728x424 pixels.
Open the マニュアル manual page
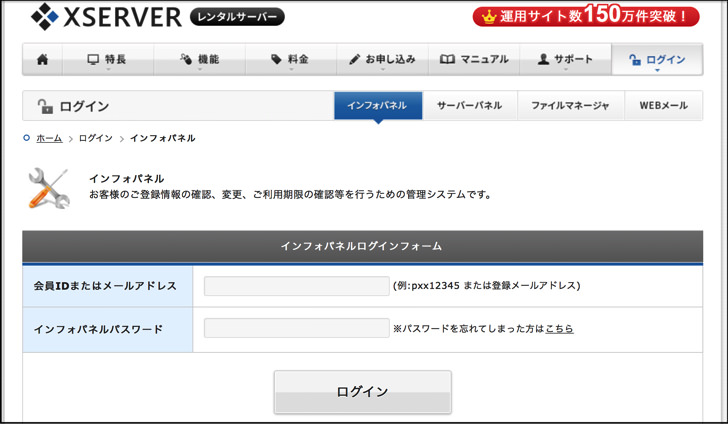(x=474, y=59)
